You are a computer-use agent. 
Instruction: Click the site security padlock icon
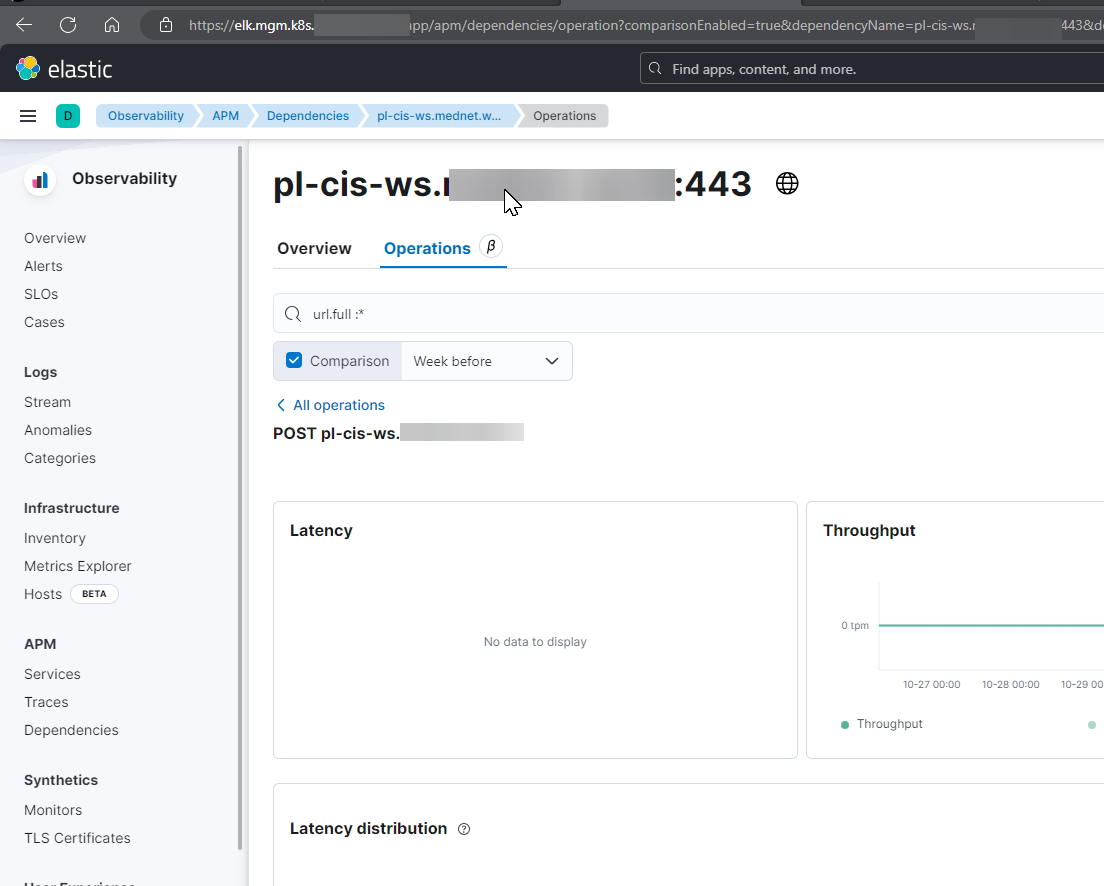coord(165,24)
